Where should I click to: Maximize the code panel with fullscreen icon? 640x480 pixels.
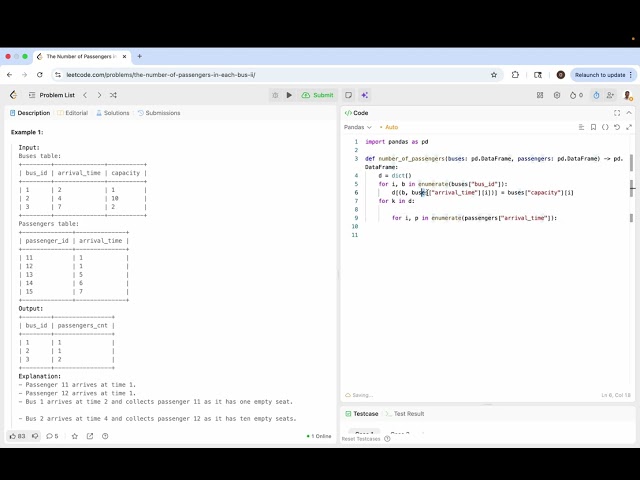[x=617, y=113]
